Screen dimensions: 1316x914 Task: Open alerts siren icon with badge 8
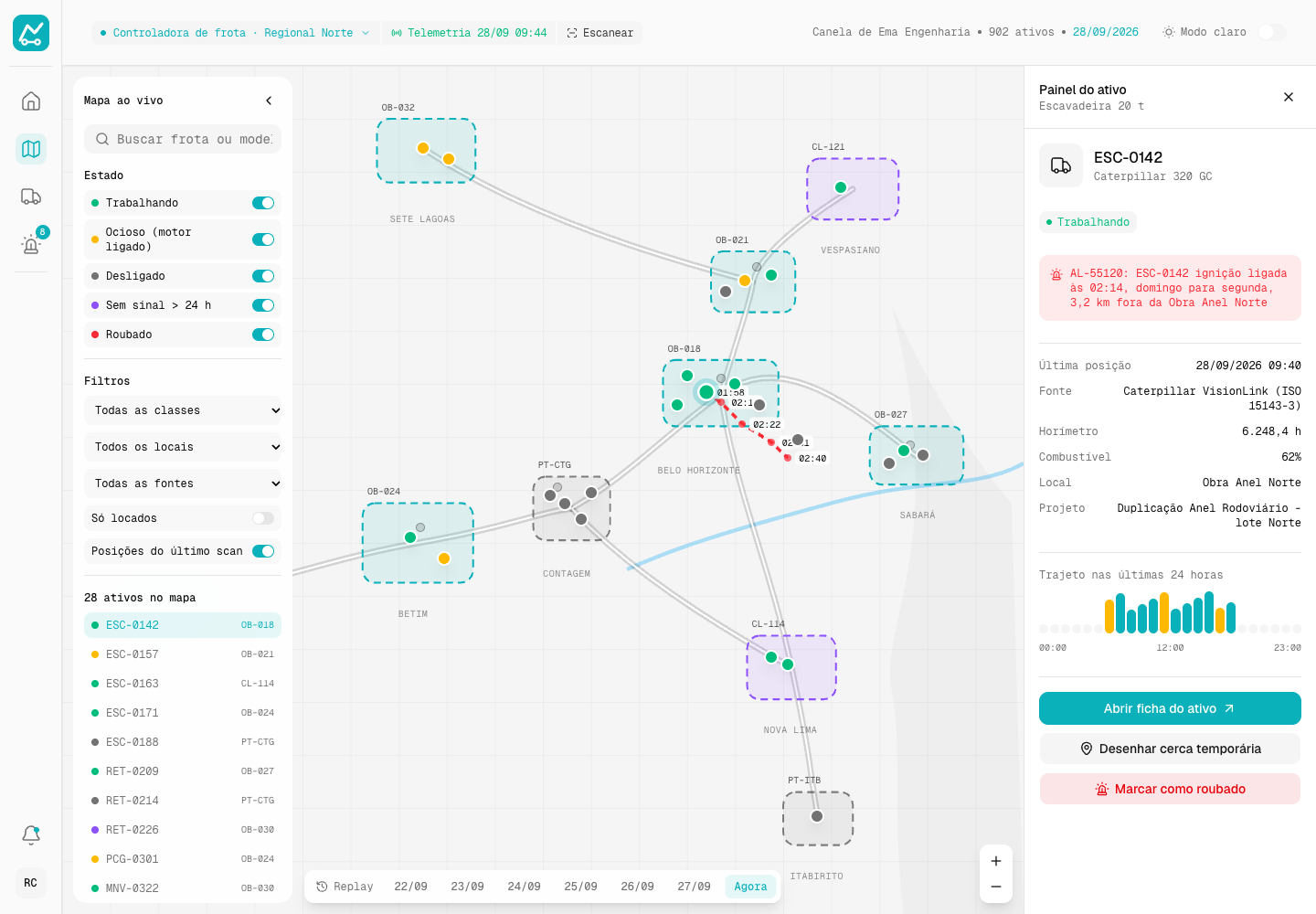coord(31,243)
